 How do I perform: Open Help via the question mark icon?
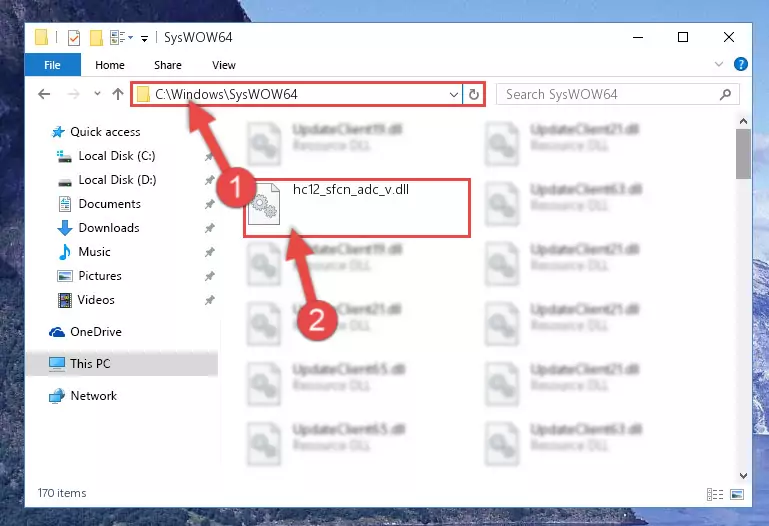pyautogui.click(x=741, y=64)
